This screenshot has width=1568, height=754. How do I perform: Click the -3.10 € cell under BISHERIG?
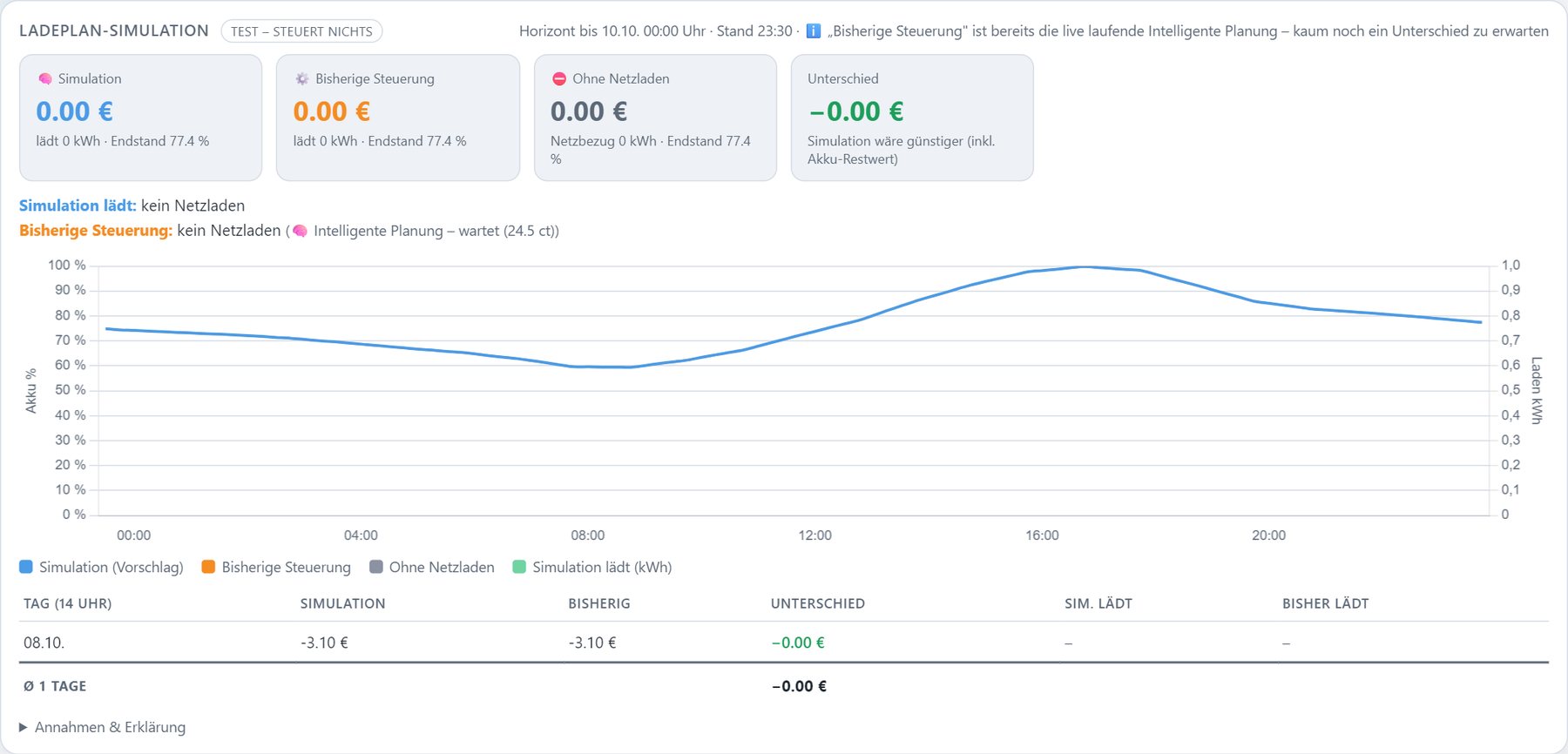click(x=592, y=643)
